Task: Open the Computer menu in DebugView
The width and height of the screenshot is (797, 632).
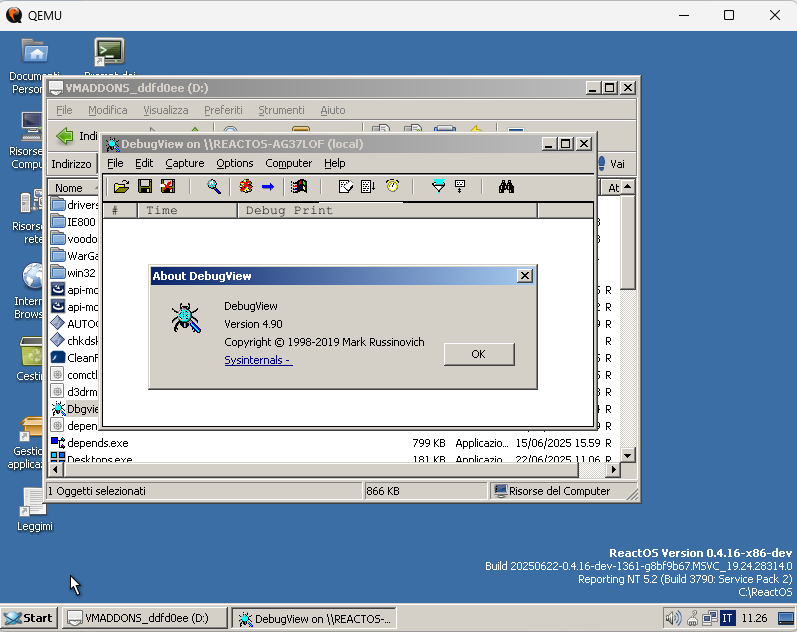Action: coord(288,163)
